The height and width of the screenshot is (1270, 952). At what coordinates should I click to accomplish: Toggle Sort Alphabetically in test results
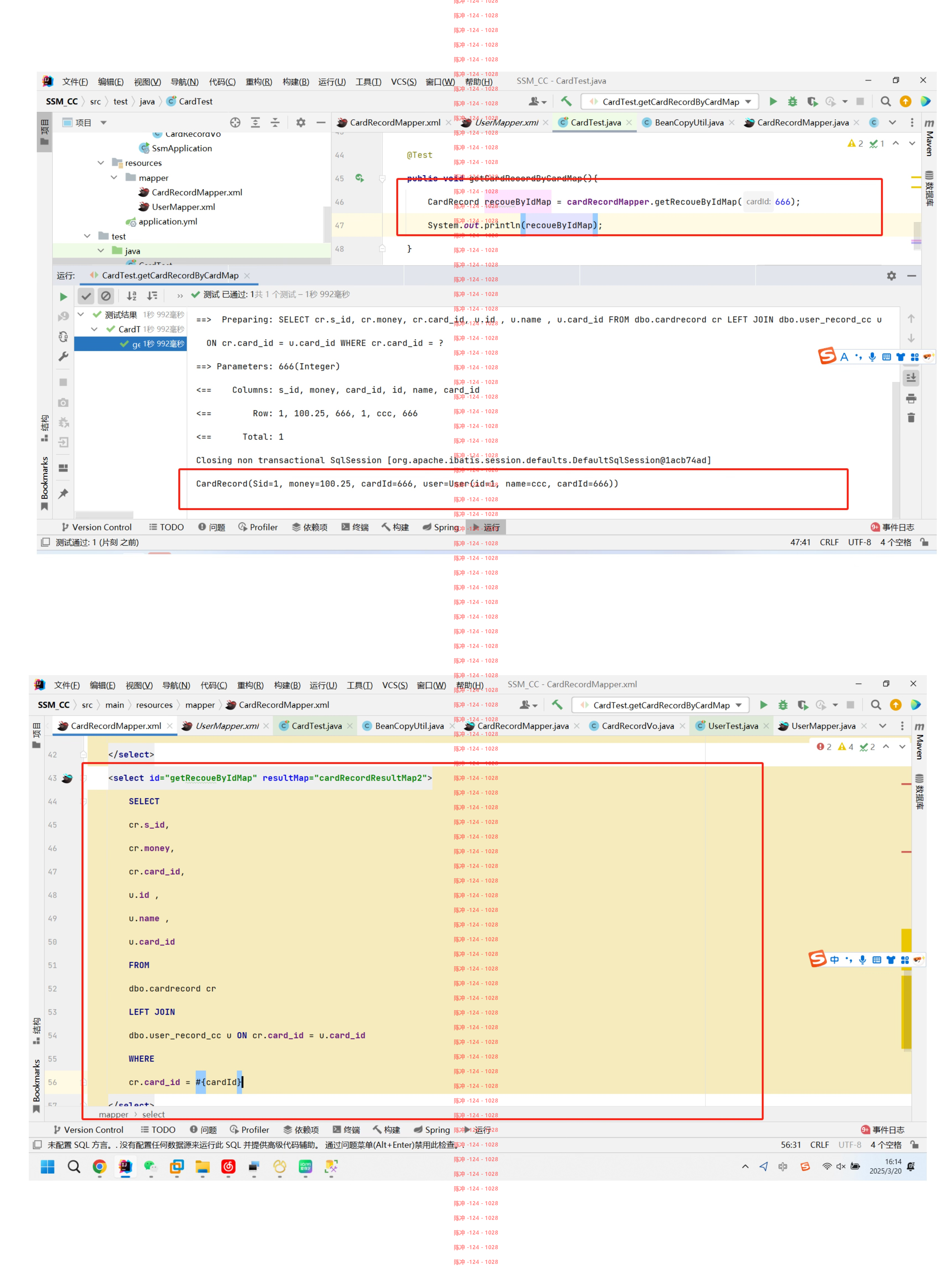132,296
